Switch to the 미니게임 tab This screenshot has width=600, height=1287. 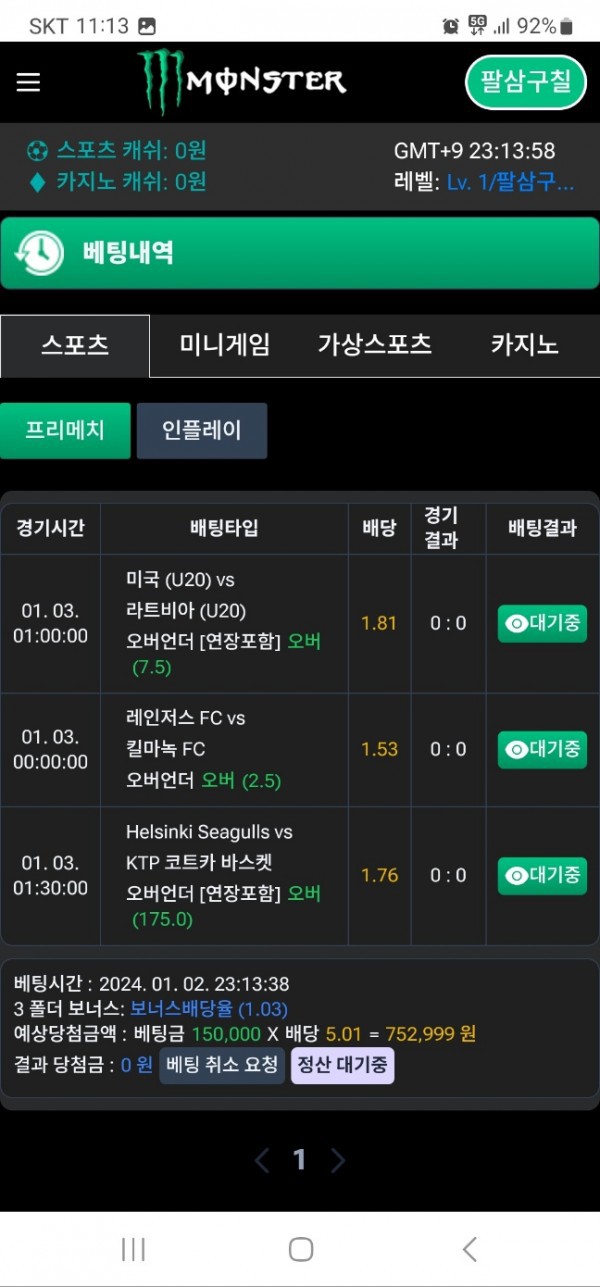click(x=225, y=345)
